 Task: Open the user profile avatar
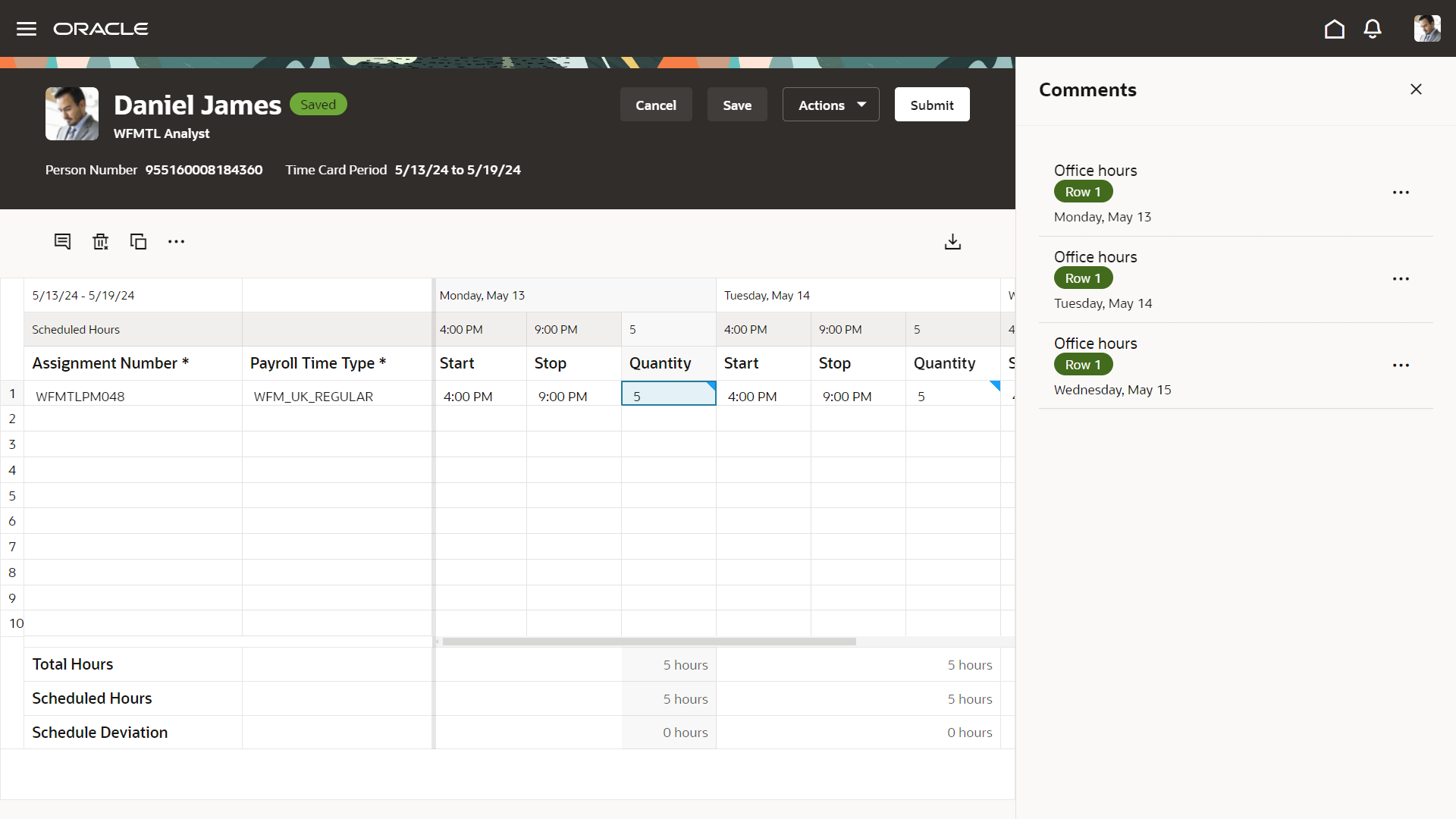point(1427,29)
